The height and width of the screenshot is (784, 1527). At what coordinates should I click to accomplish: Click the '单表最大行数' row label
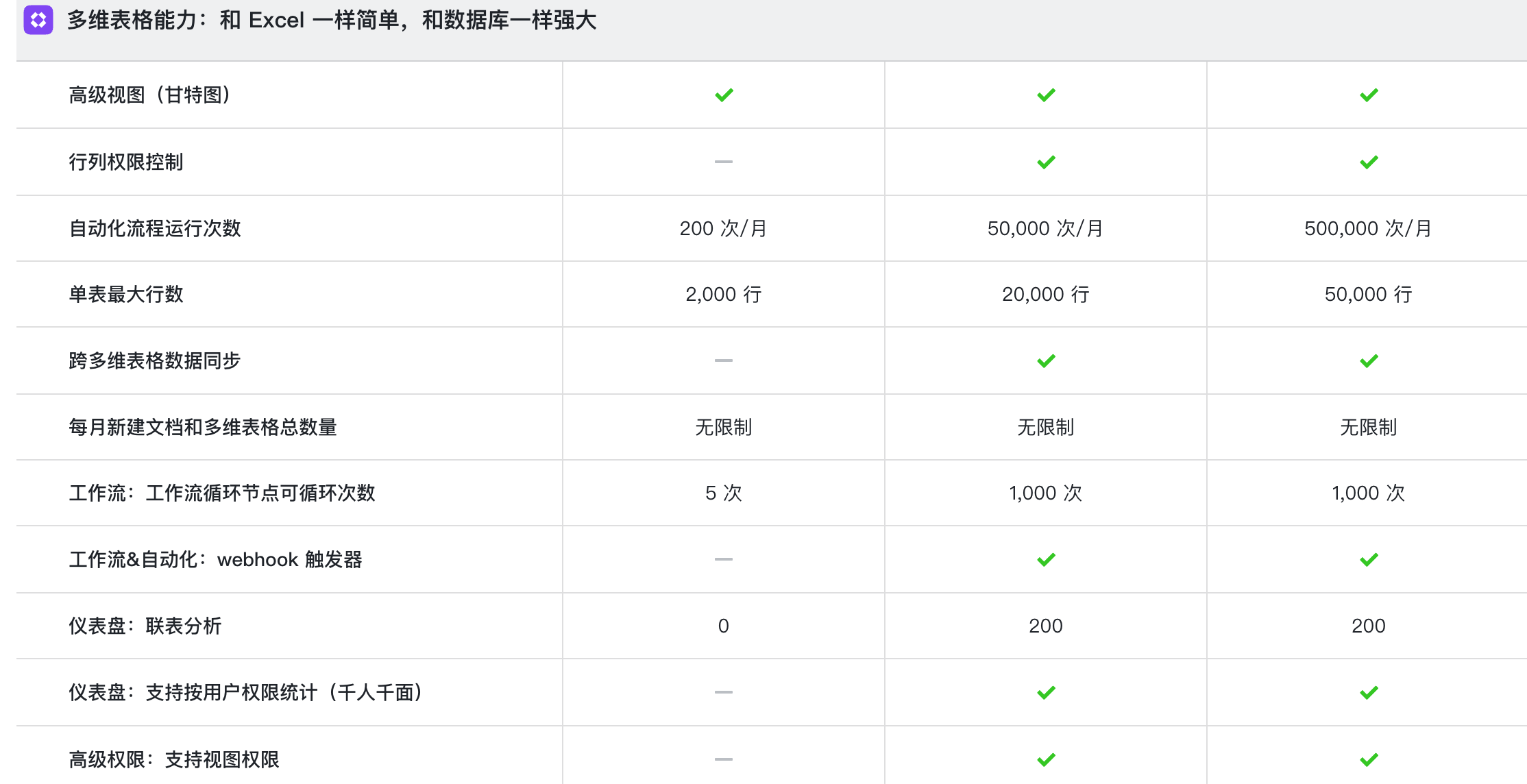126,295
